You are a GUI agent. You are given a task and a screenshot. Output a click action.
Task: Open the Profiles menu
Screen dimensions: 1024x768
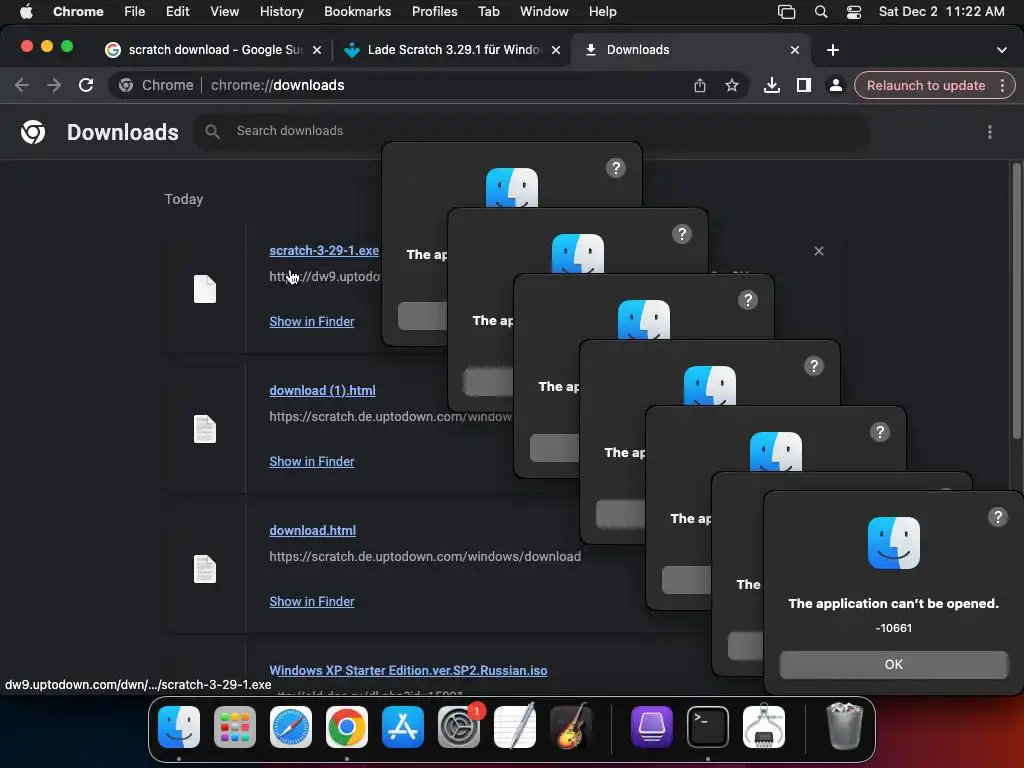pyautogui.click(x=434, y=12)
